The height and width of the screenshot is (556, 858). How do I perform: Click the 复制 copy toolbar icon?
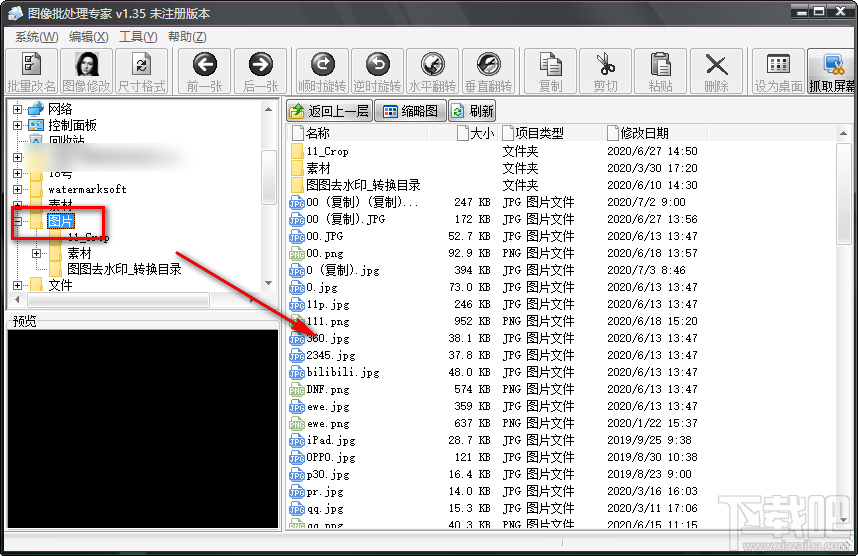click(x=550, y=71)
